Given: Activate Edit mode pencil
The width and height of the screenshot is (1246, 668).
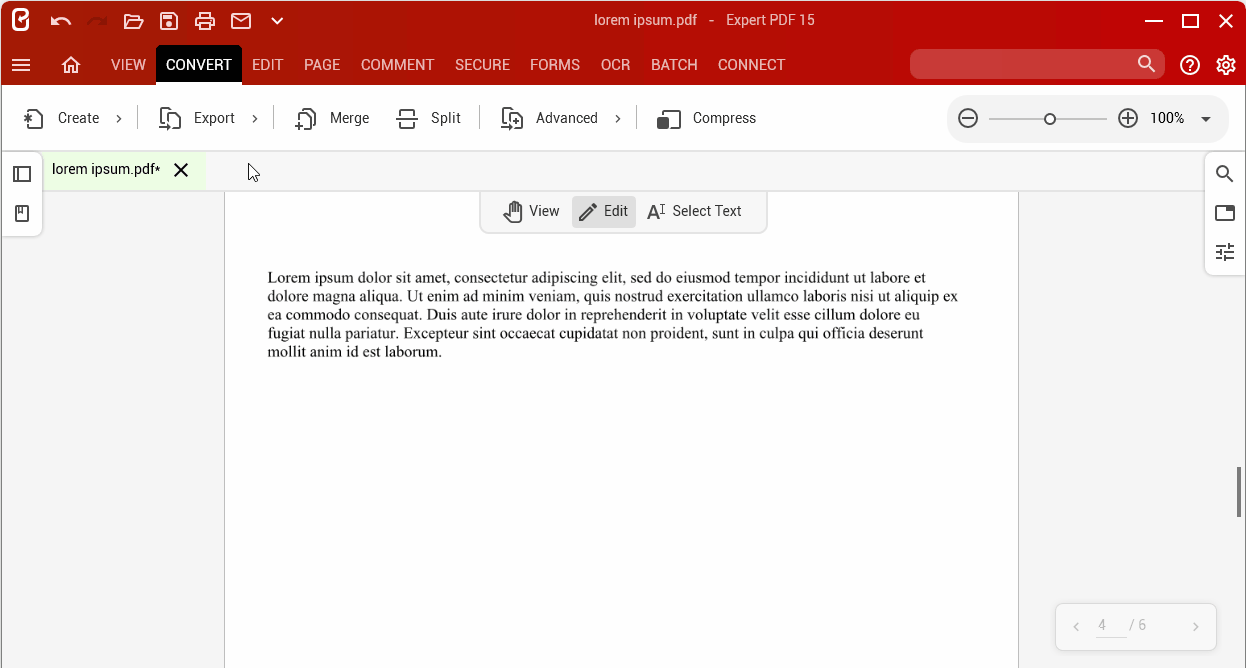Looking at the screenshot, I should tap(604, 211).
